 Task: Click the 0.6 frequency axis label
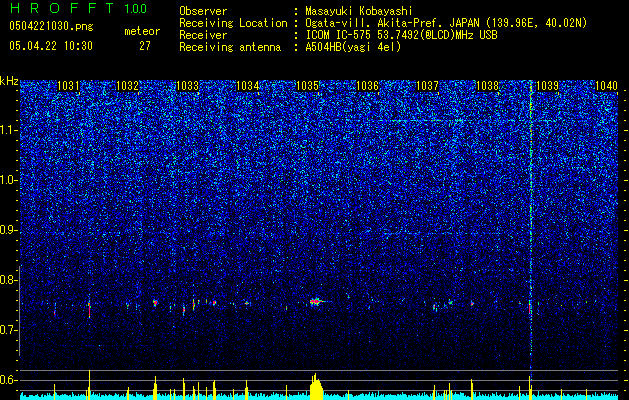tap(8, 380)
